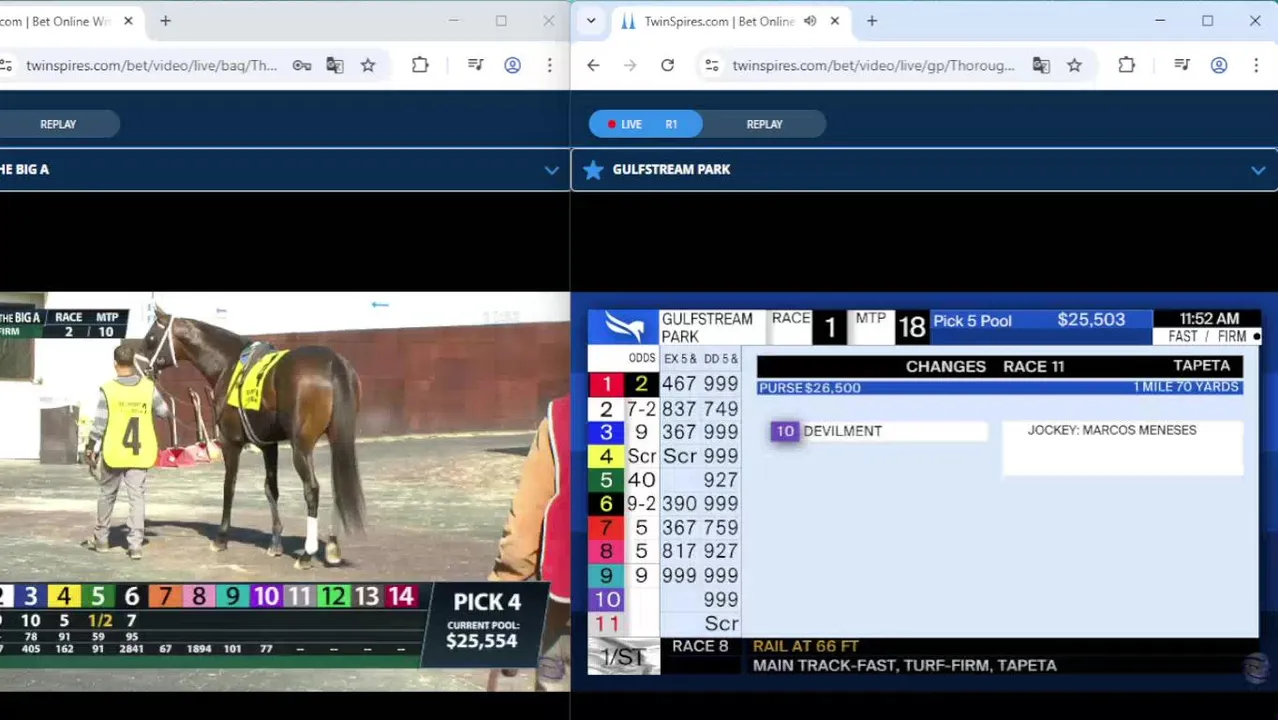This screenshot has height=720, width=1278.
Task: View site information icon in right window
Action: coord(711,66)
